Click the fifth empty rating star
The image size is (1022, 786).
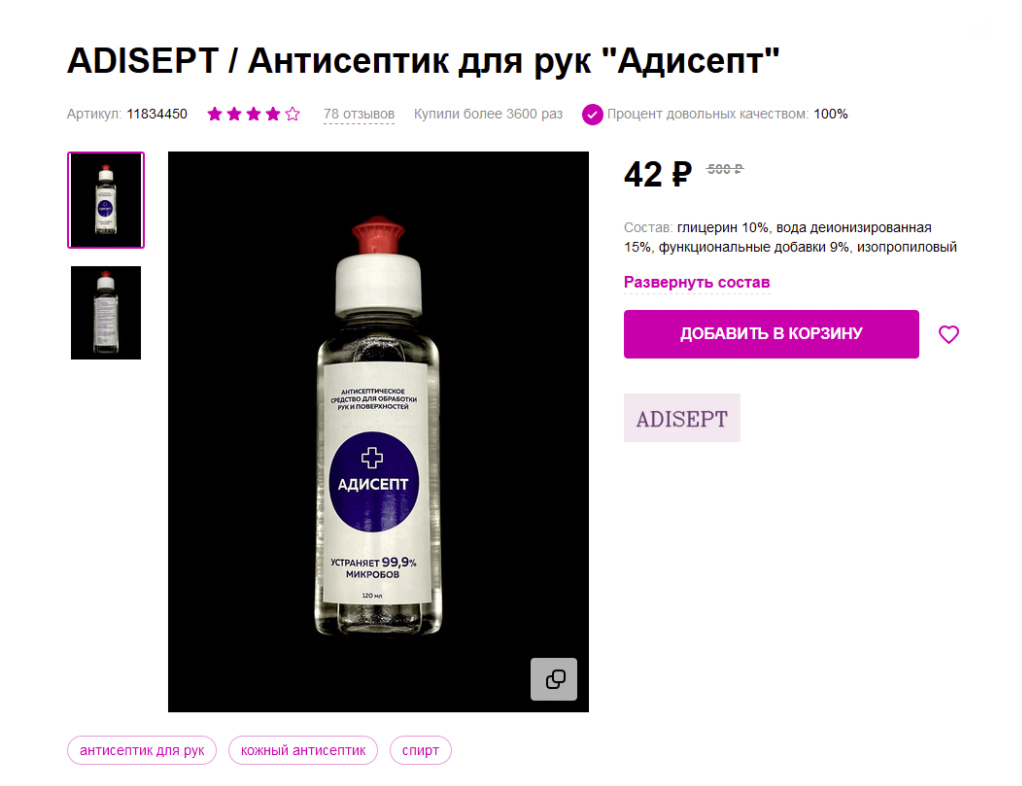293,114
